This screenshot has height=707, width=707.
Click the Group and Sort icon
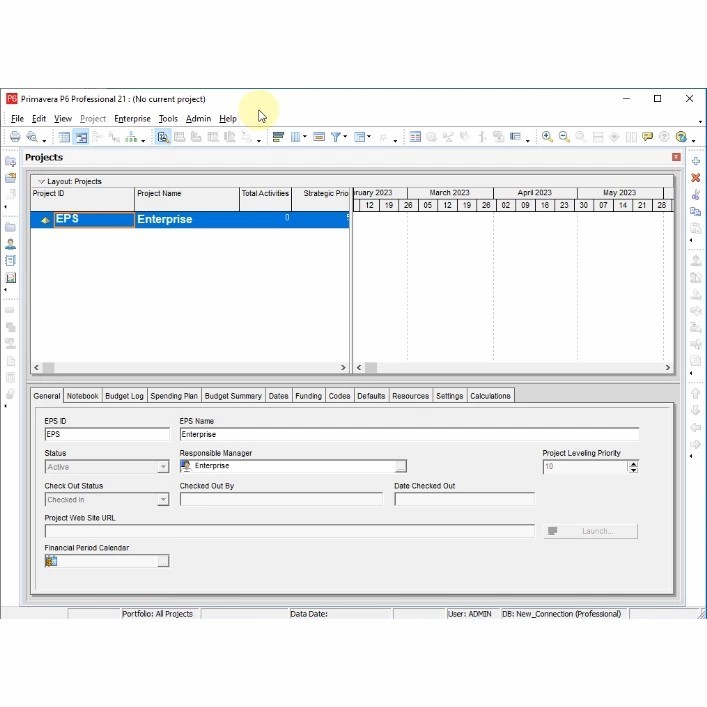(359, 137)
